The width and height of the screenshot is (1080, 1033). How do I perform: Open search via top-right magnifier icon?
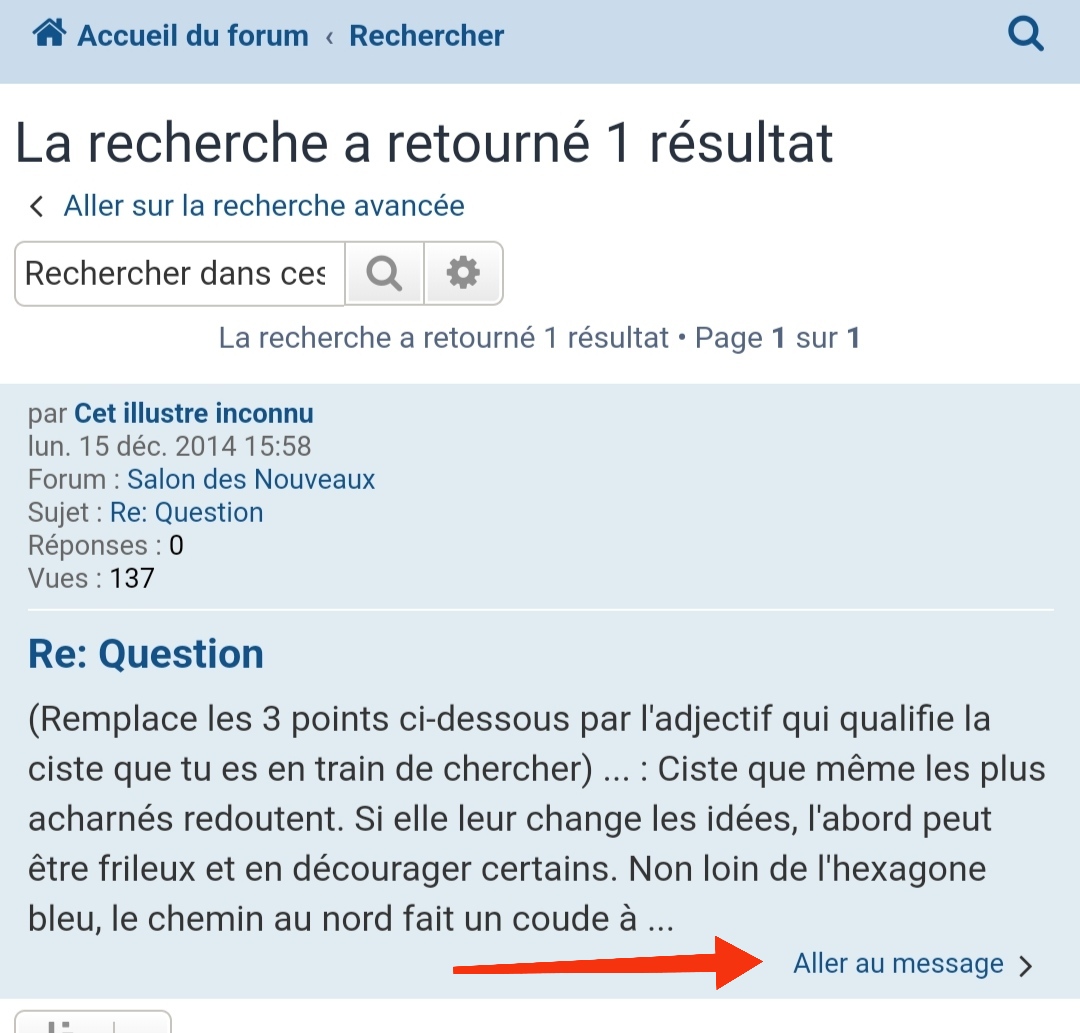coord(1025,36)
